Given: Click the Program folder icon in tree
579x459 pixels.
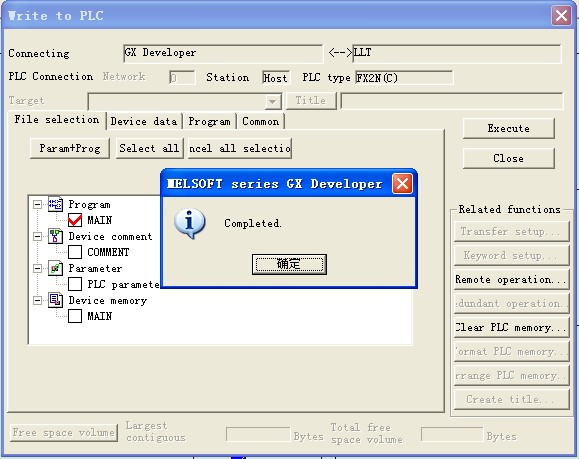Looking at the screenshot, I should (x=55, y=204).
